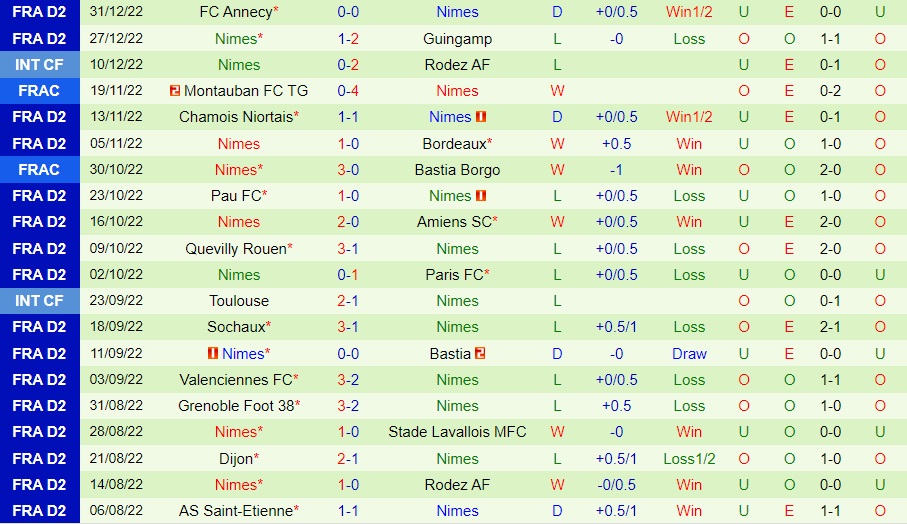Click the 0-4 match score

(348, 91)
